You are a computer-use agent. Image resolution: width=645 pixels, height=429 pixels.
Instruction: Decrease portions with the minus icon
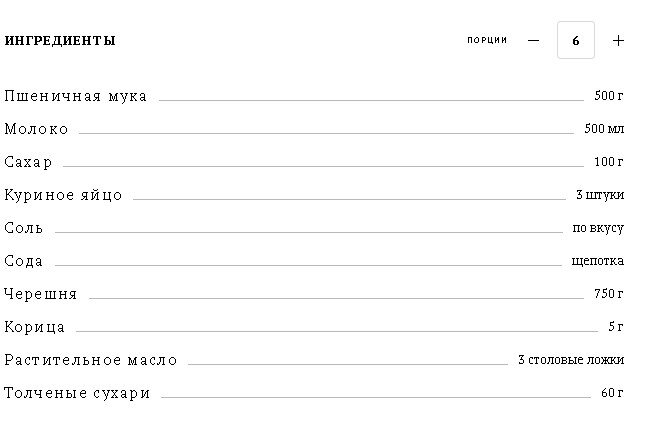pyautogui.click(x=533, y=40)
